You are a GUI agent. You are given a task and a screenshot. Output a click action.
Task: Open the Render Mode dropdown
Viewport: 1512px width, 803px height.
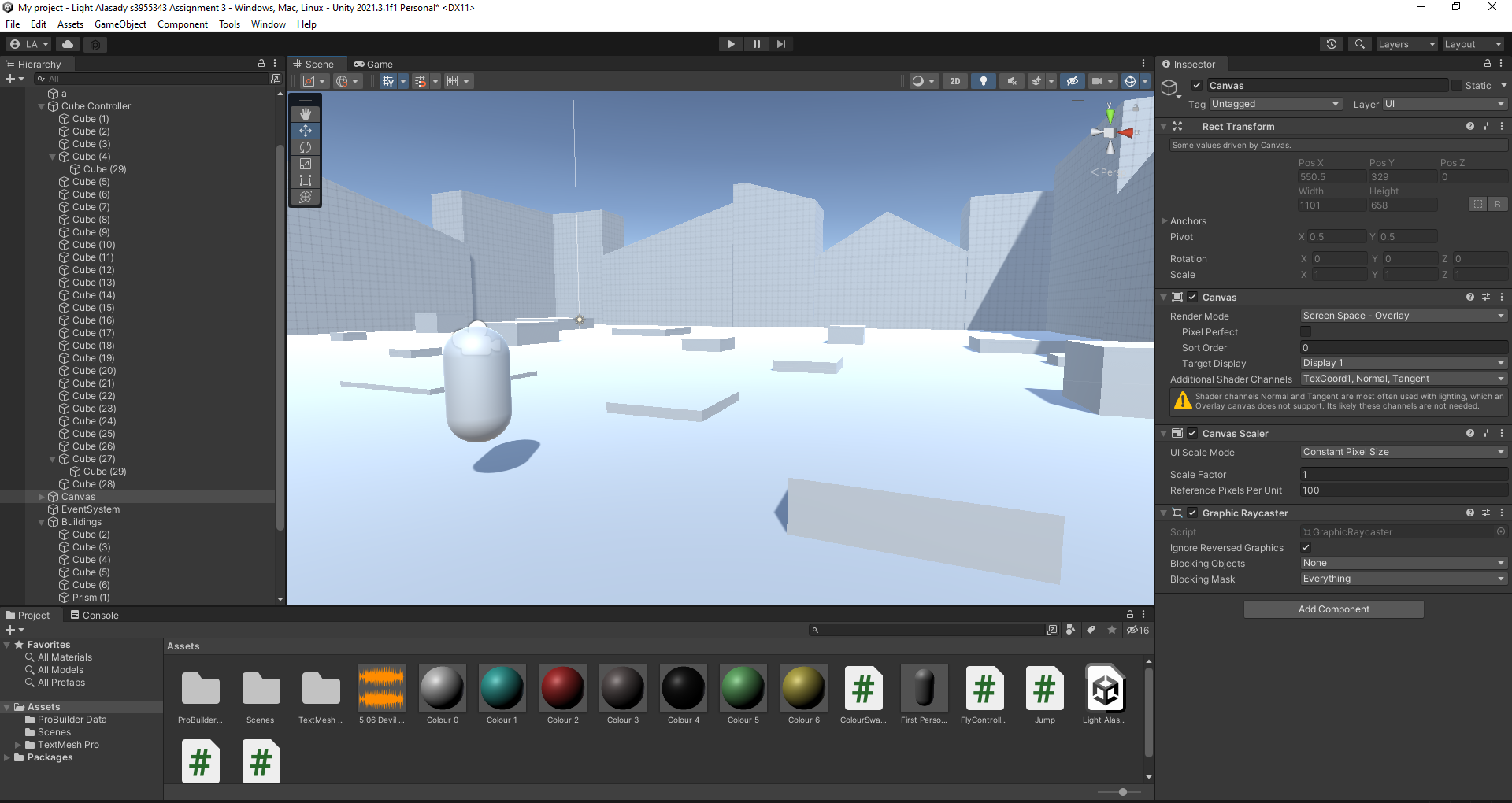tap(1403, 316)
